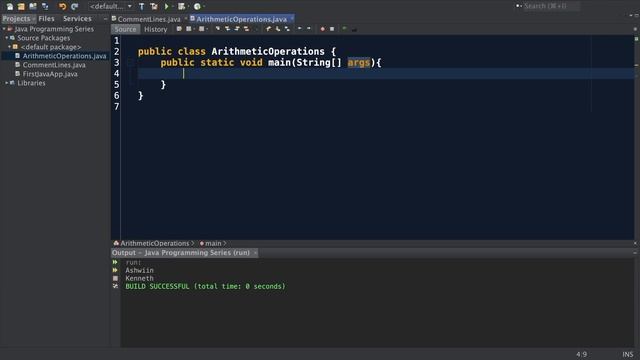Collapse the Java Programming Series project node
Screen dimensions: 640x360
4,29
